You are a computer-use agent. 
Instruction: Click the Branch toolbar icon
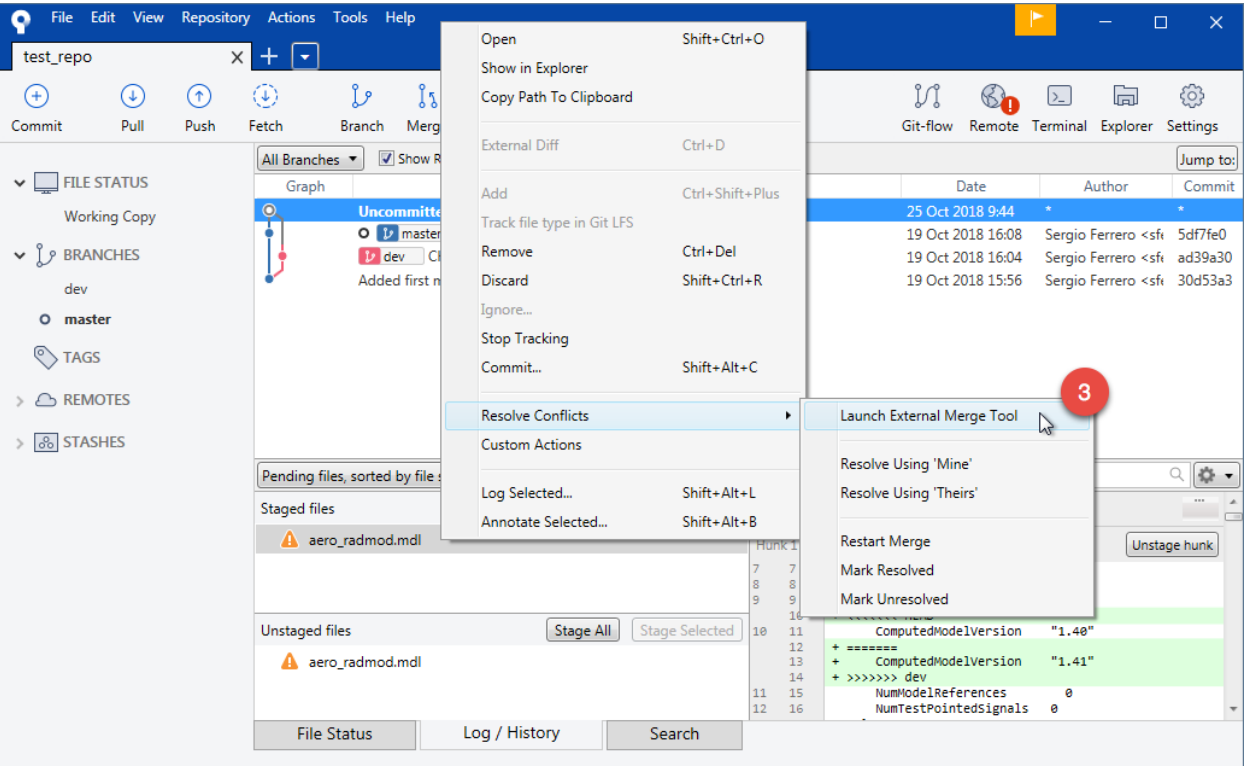pyautogui.click(x=361, y=97)
